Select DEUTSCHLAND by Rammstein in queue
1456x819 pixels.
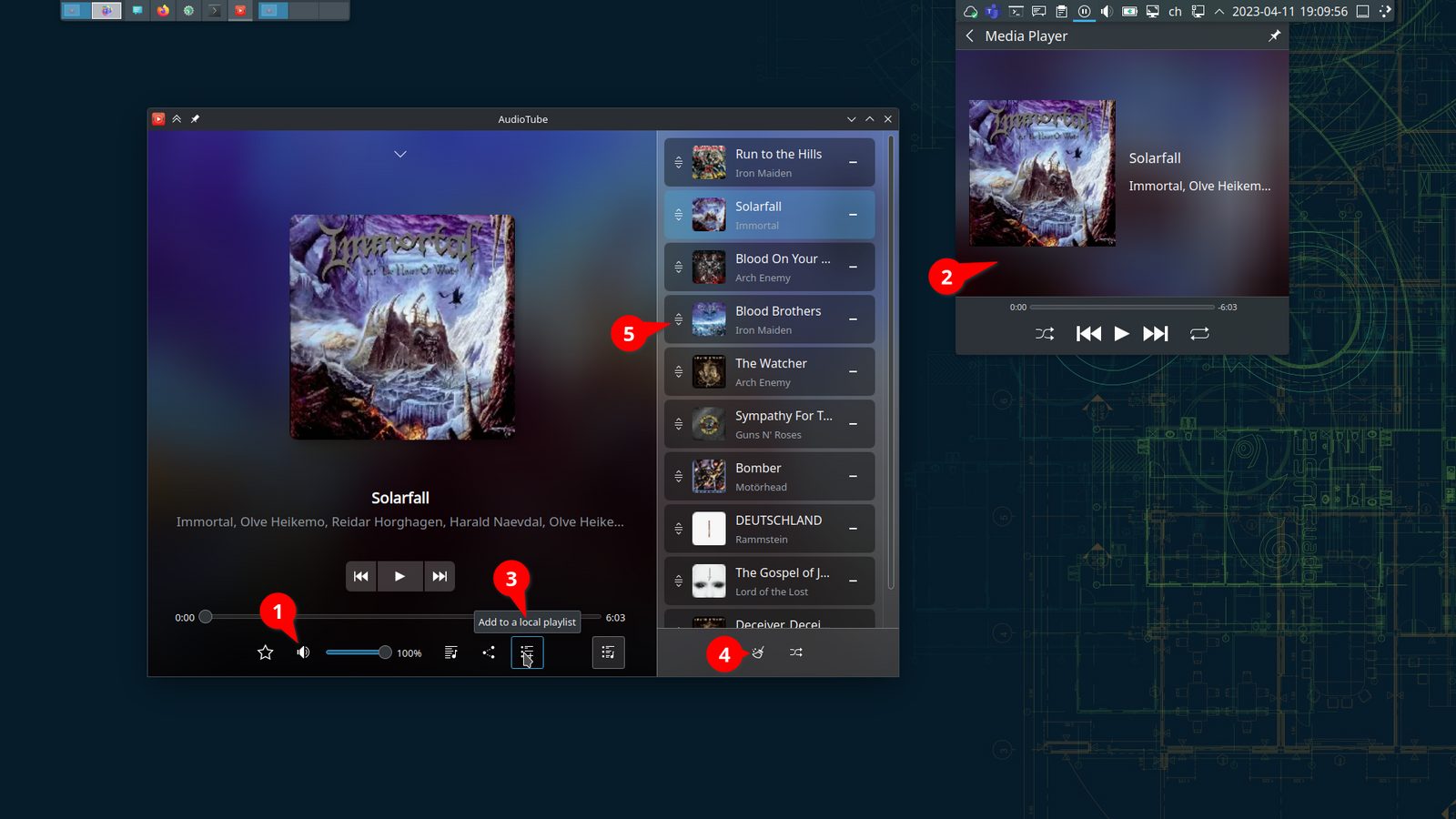778,529
